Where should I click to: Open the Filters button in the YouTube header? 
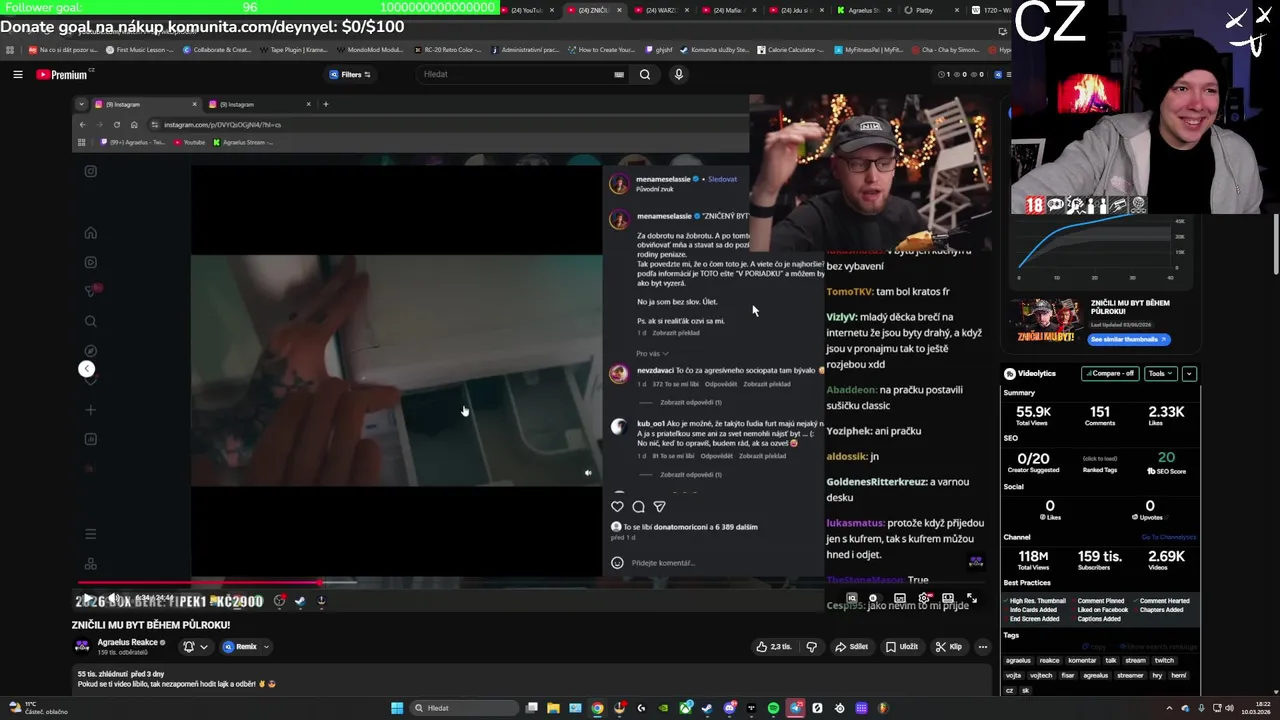350,74
